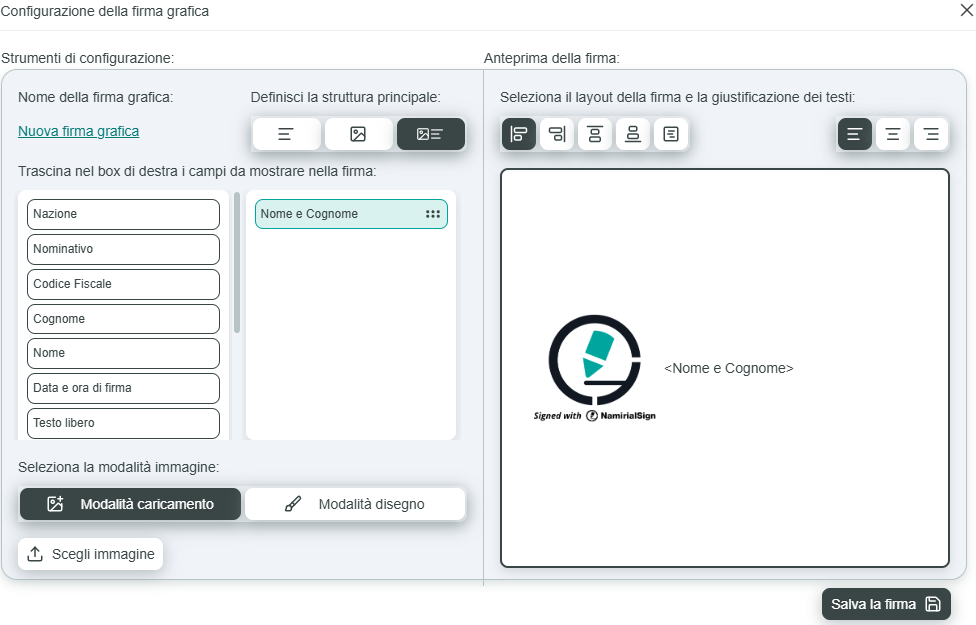Viewport: 976px width, 625px height.
Task: Click the drag handle on Nome e Cognome
Action: (x=433, y=214)
